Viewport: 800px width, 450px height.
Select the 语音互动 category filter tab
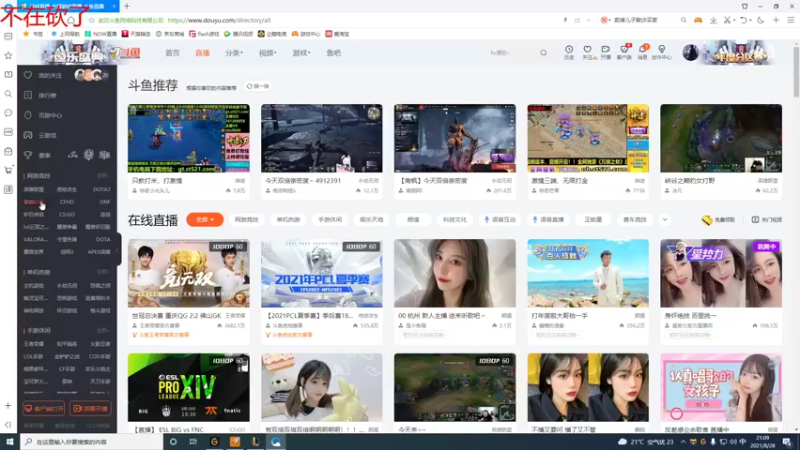(500, 219)
